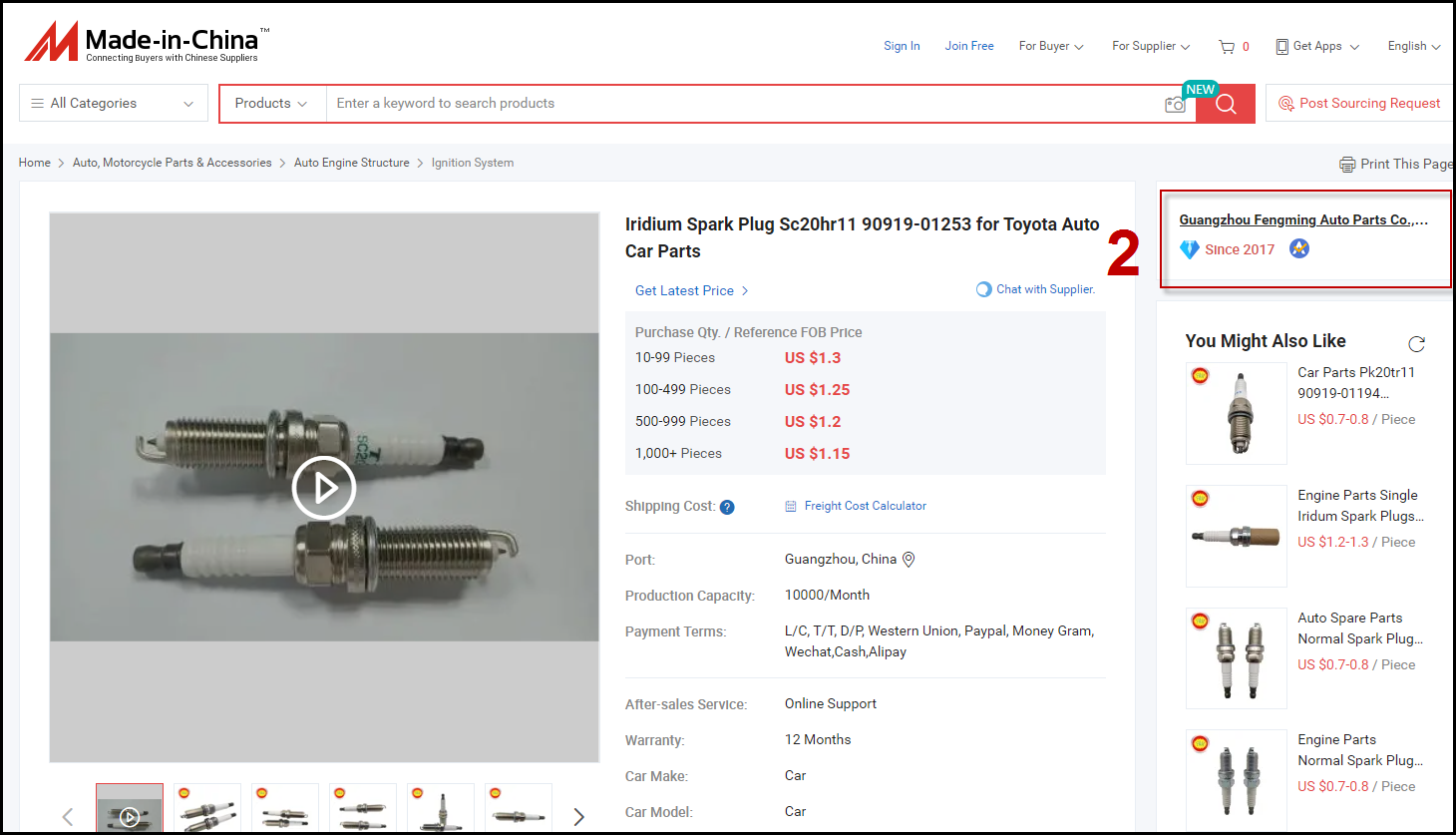Click the Get Apps phone icon

1282,47
